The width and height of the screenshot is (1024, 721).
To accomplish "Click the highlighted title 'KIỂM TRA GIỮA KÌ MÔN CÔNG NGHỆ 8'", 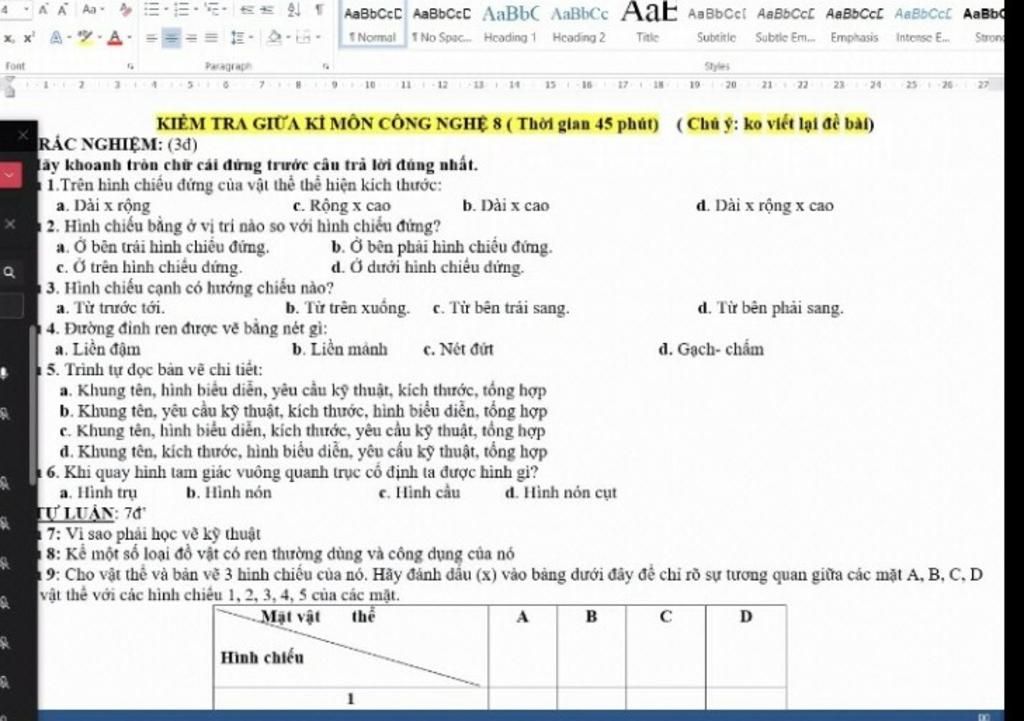I will coord(330,123).
